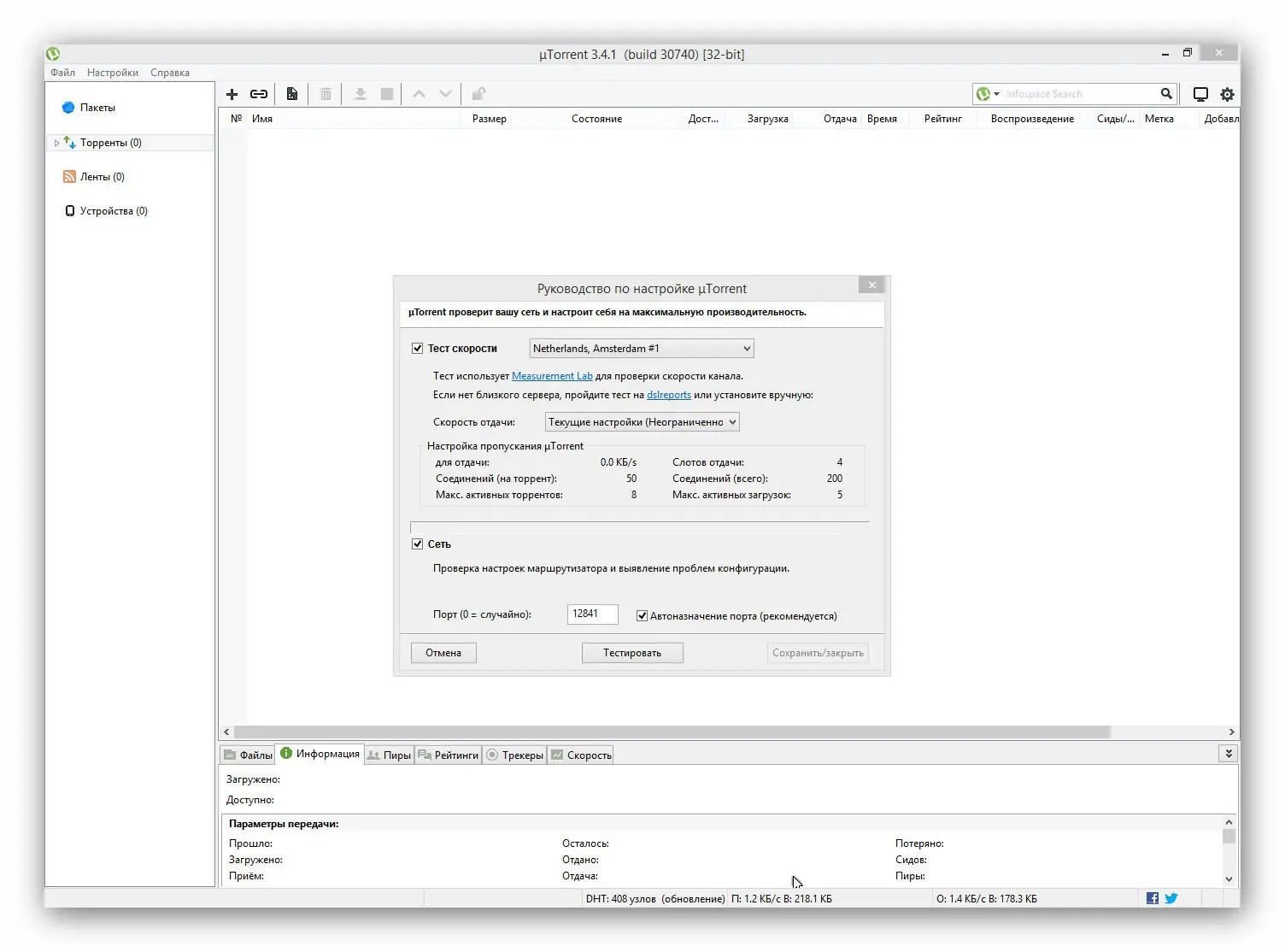Image resolution: width=1285 pixels, height=952 pixels.
Task: Switch to the Трекеры tab
Action: 515,755
